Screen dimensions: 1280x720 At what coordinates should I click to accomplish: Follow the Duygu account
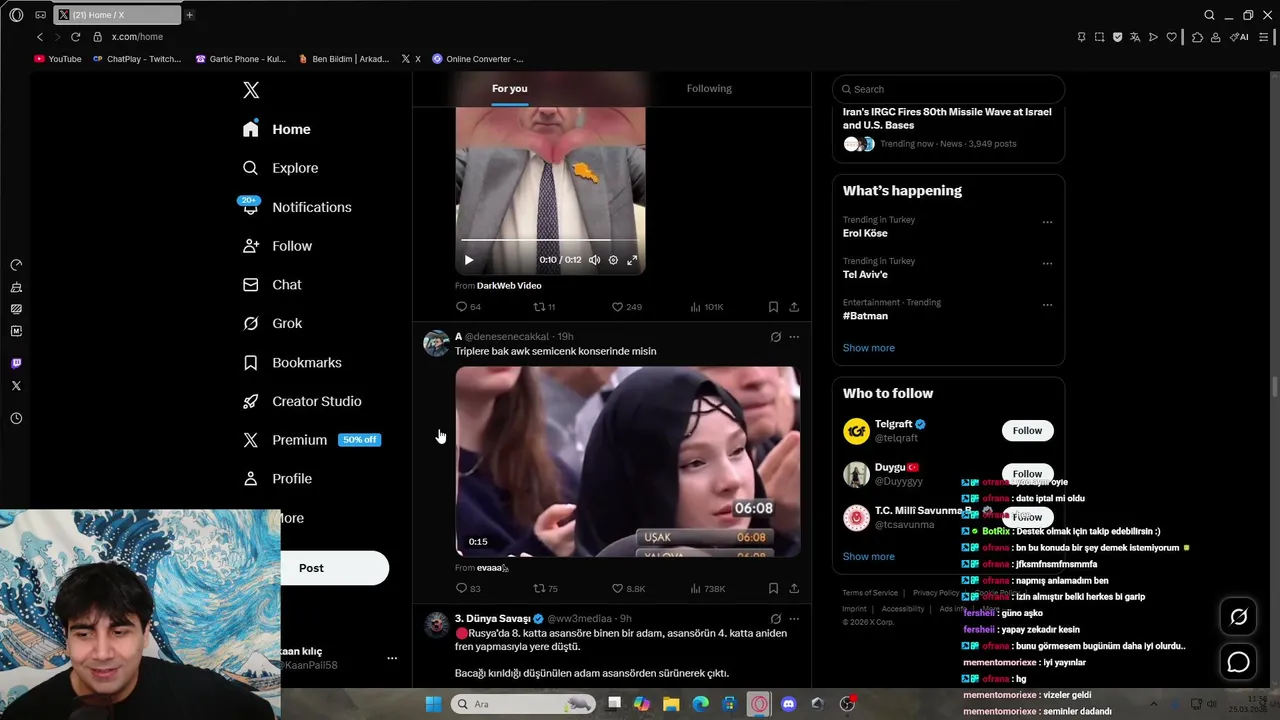(x=1027, y=474)
